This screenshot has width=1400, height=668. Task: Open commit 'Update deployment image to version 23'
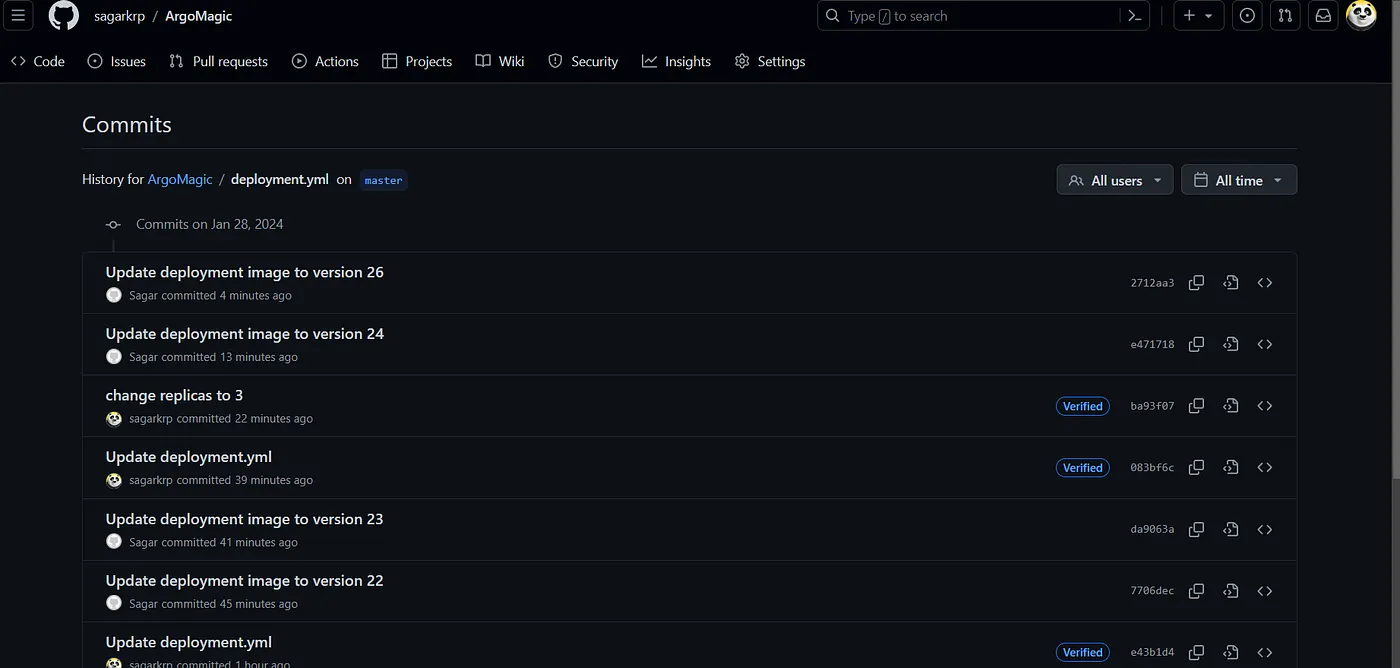pyautogui.click(x=245, y=519)
